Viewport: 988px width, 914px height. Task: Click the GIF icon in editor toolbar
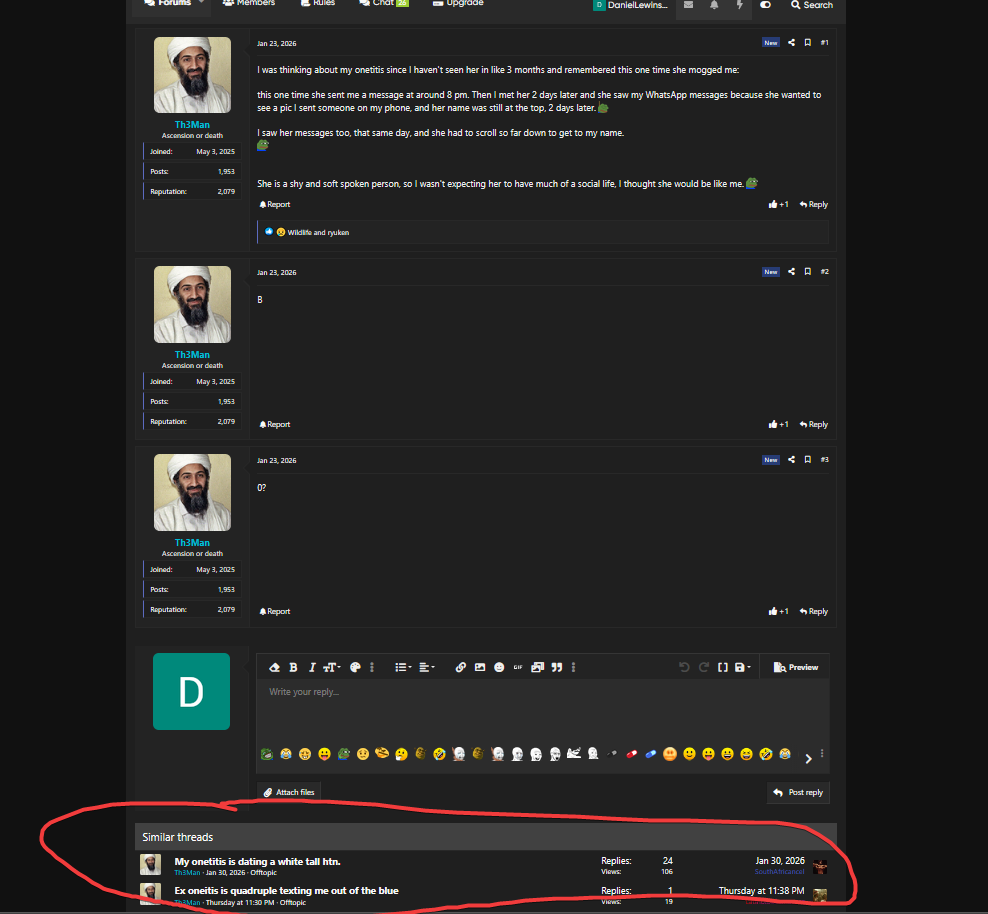[x=518, y=667]
